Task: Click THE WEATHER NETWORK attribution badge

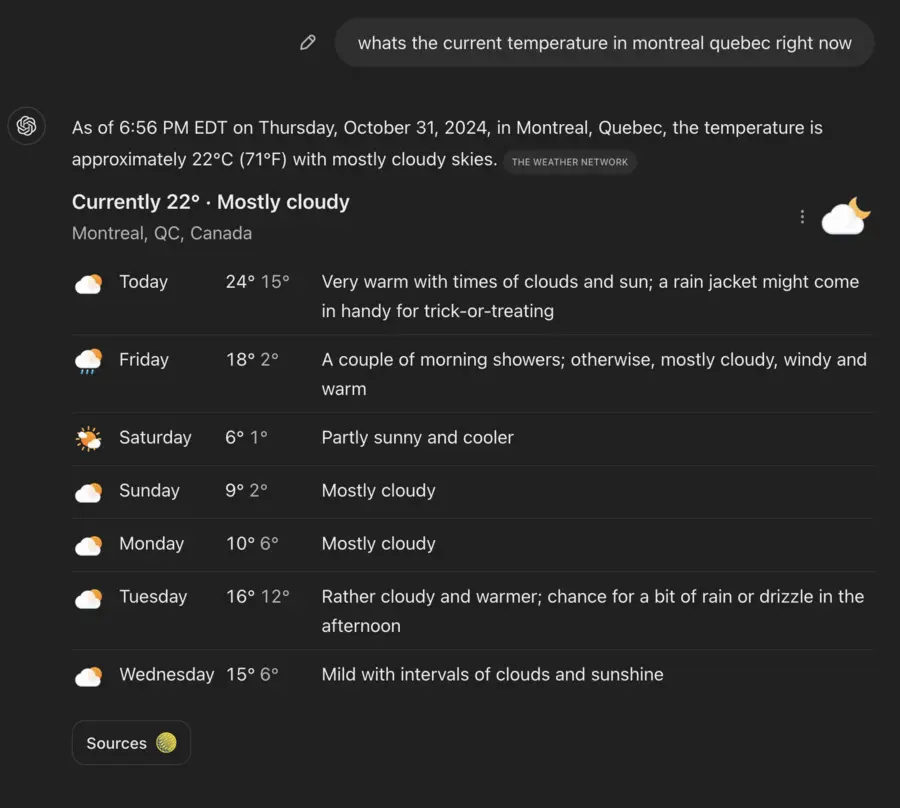Action: (569, 162)
